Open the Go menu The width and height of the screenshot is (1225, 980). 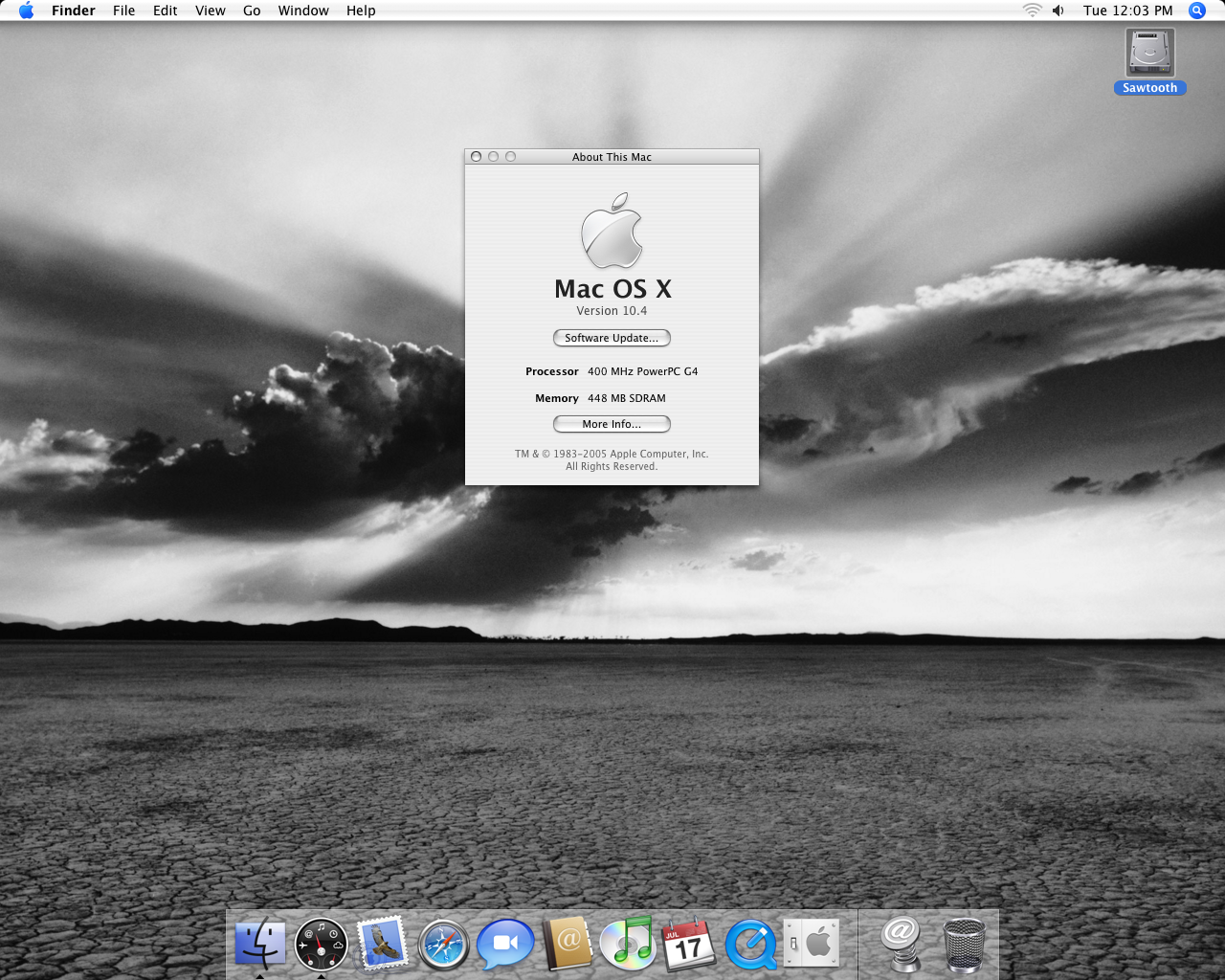(x=252, y=11)
